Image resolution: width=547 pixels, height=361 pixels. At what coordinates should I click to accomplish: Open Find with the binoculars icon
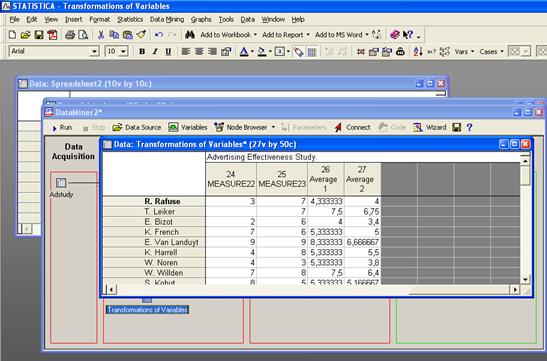click(190, 35)
